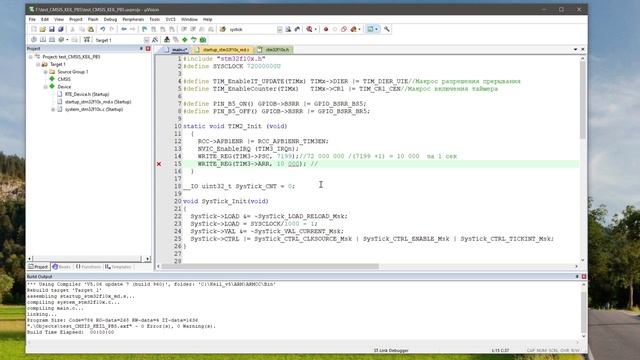Open Manage Project Items icon
The width and height of the screenshot is (640, 360).
point(167,40)
